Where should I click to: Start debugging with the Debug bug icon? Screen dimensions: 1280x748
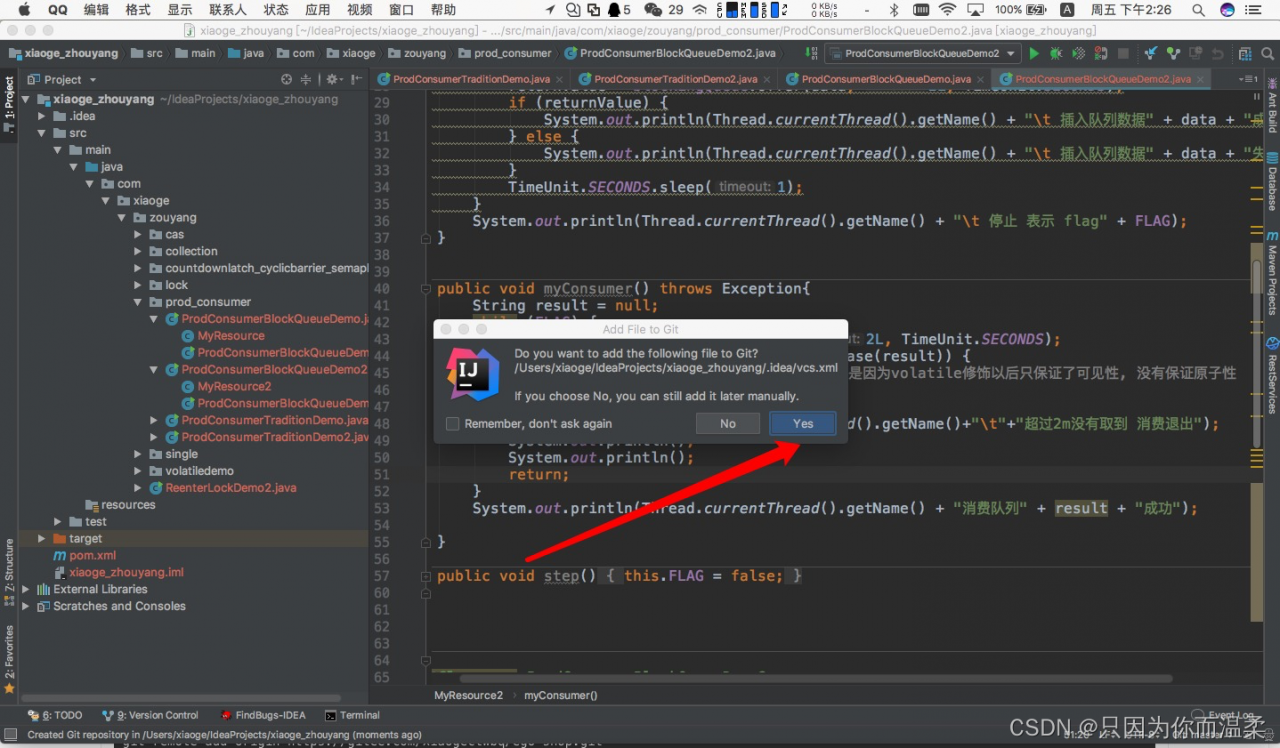[x=1056, y=53]
